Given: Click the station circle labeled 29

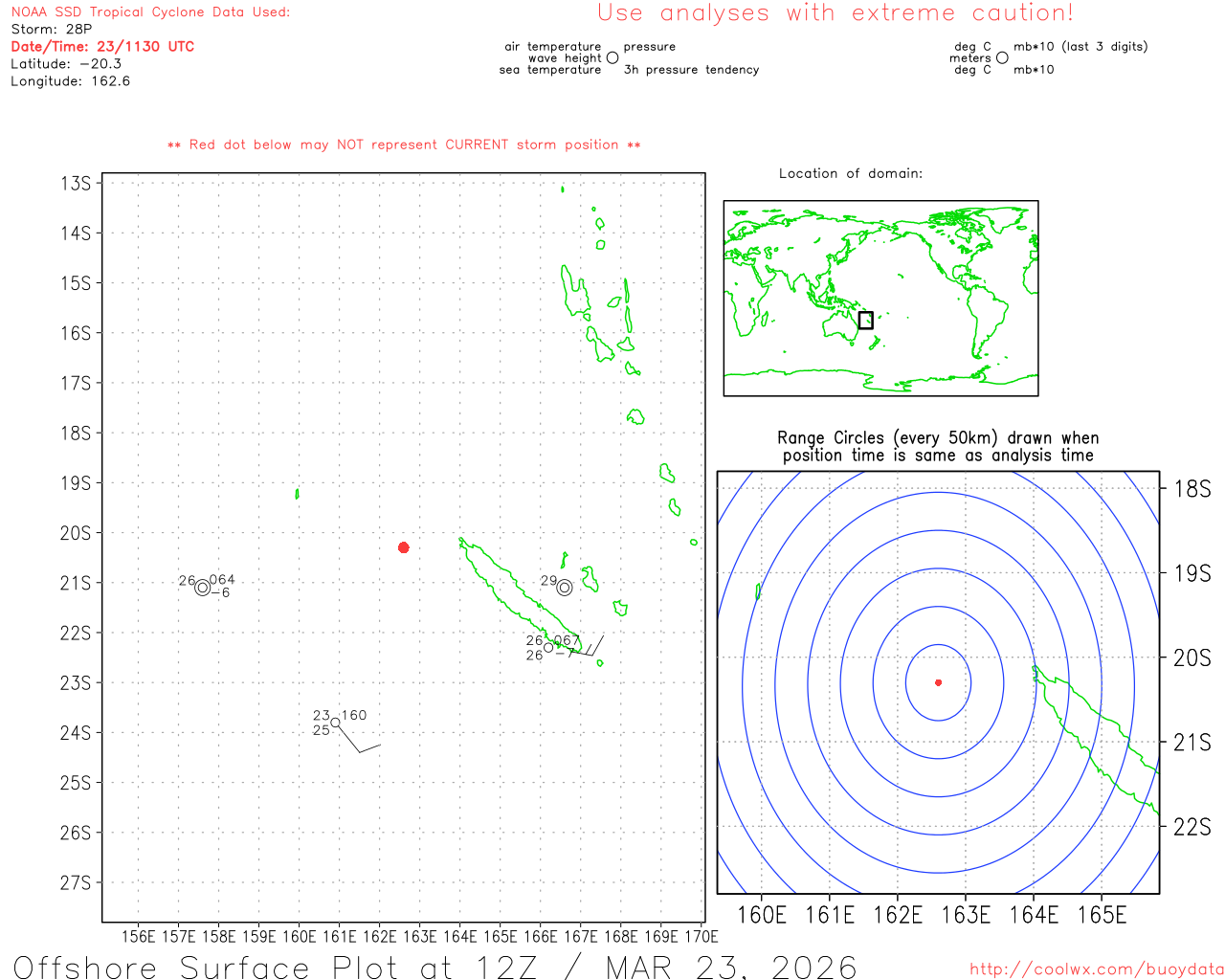Looking at the screenshot, I should click(x=565, y=588).
